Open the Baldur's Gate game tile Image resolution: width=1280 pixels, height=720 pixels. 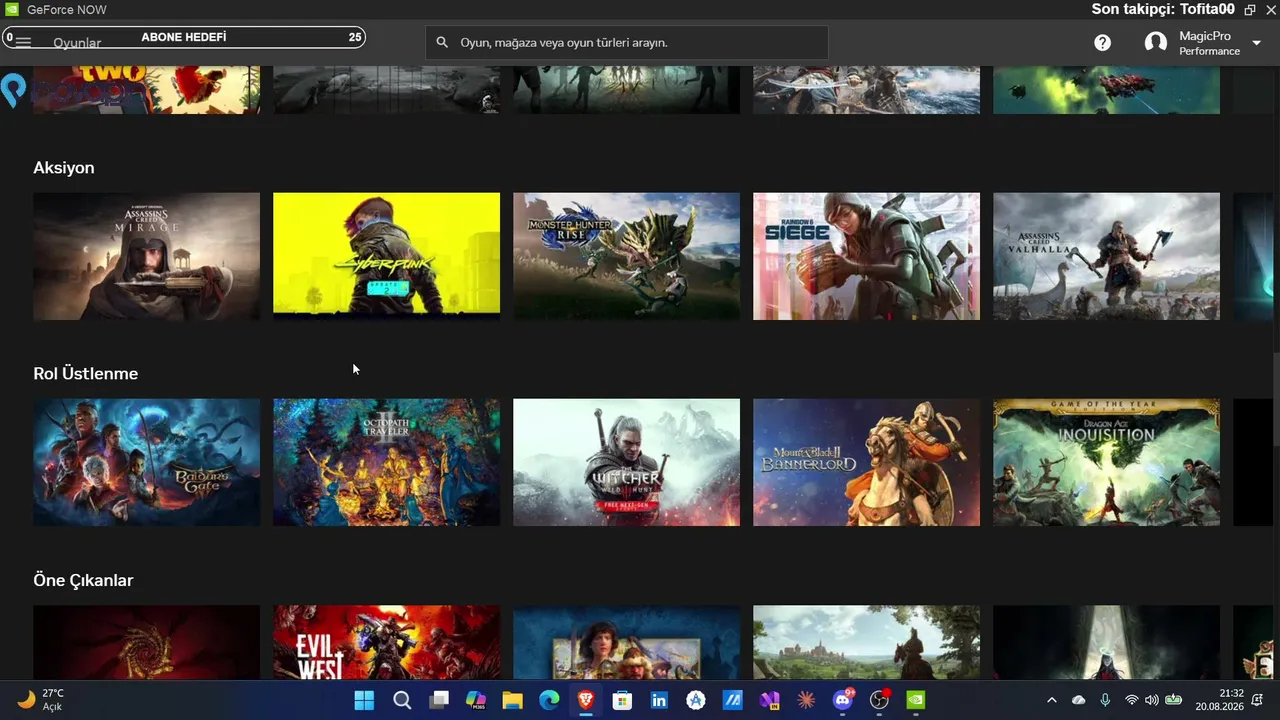(146, 462)
